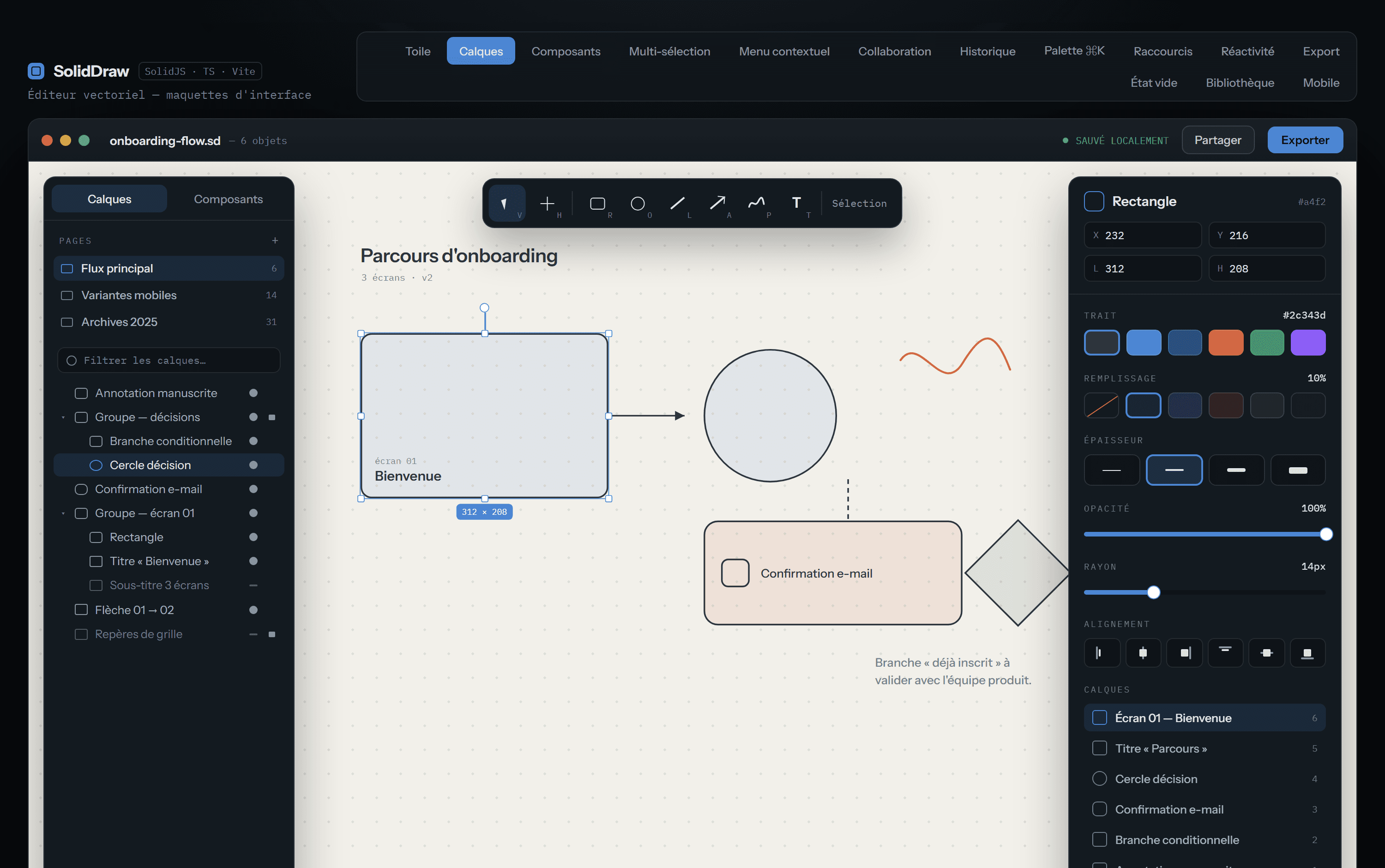Toggle visibility of Titre « Bienvenue » layer
Image resolution: width=1385 pixels, height=868 pixels.
pos(253,561)
